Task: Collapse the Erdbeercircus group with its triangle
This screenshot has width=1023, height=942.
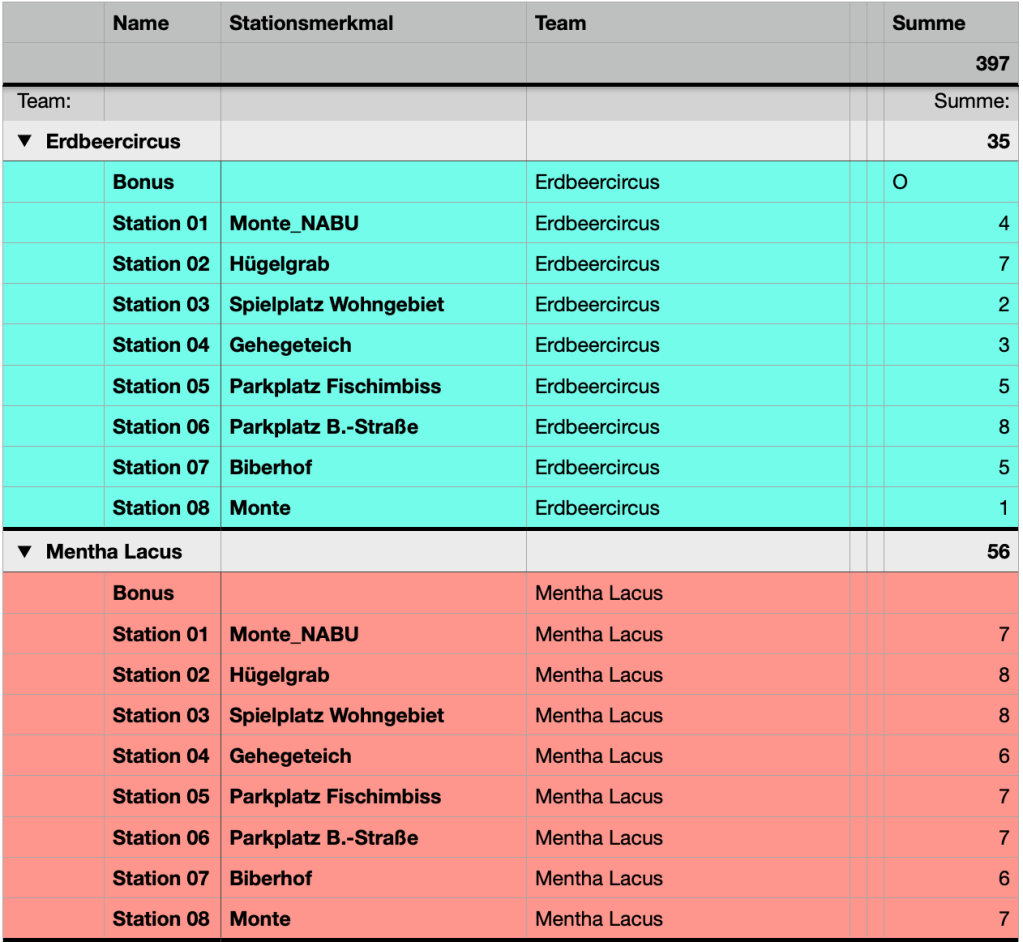Action: 25,142
